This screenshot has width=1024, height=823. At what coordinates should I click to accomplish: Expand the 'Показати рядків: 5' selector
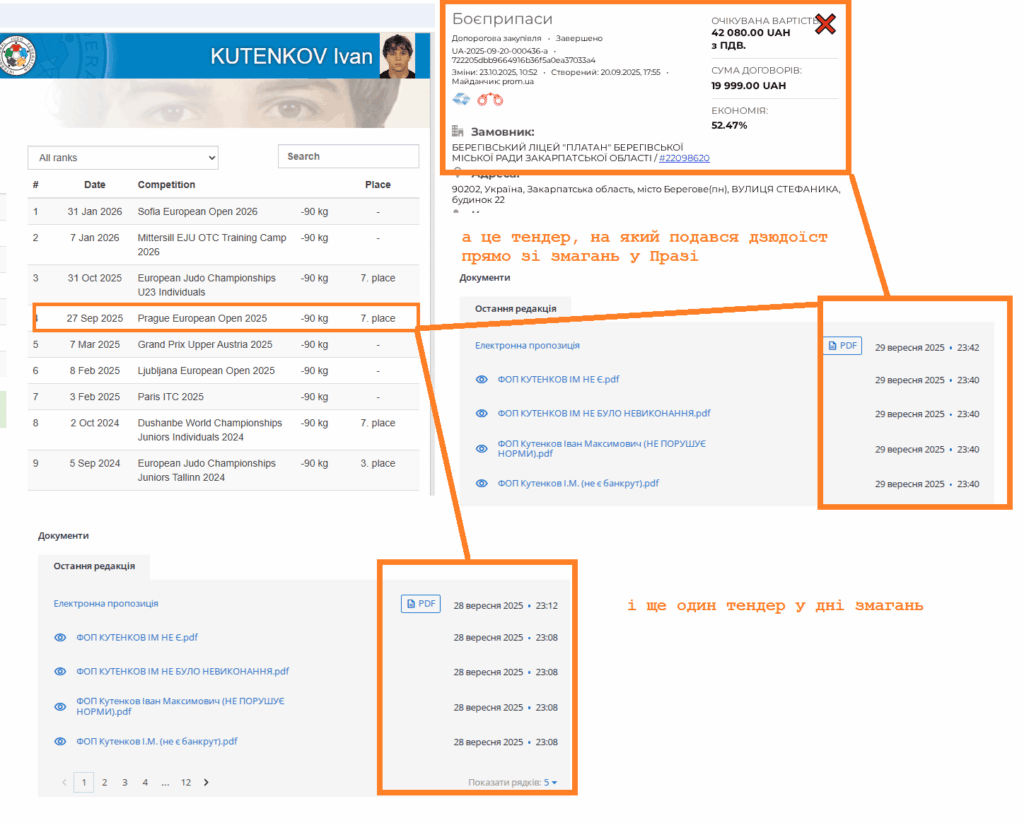pos(513,782)
